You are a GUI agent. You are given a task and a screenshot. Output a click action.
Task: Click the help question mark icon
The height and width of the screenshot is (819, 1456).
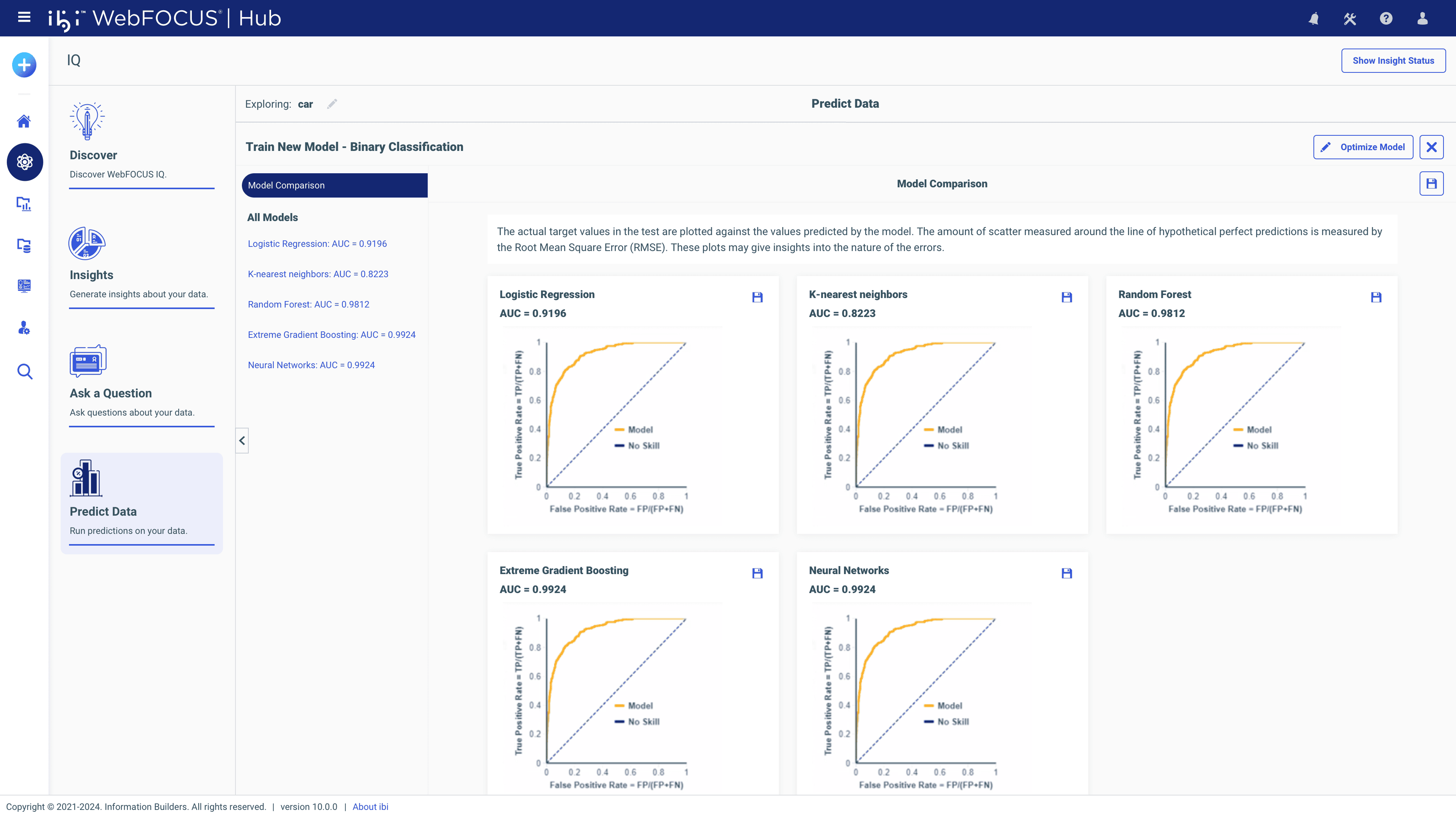click(1386, 19)
